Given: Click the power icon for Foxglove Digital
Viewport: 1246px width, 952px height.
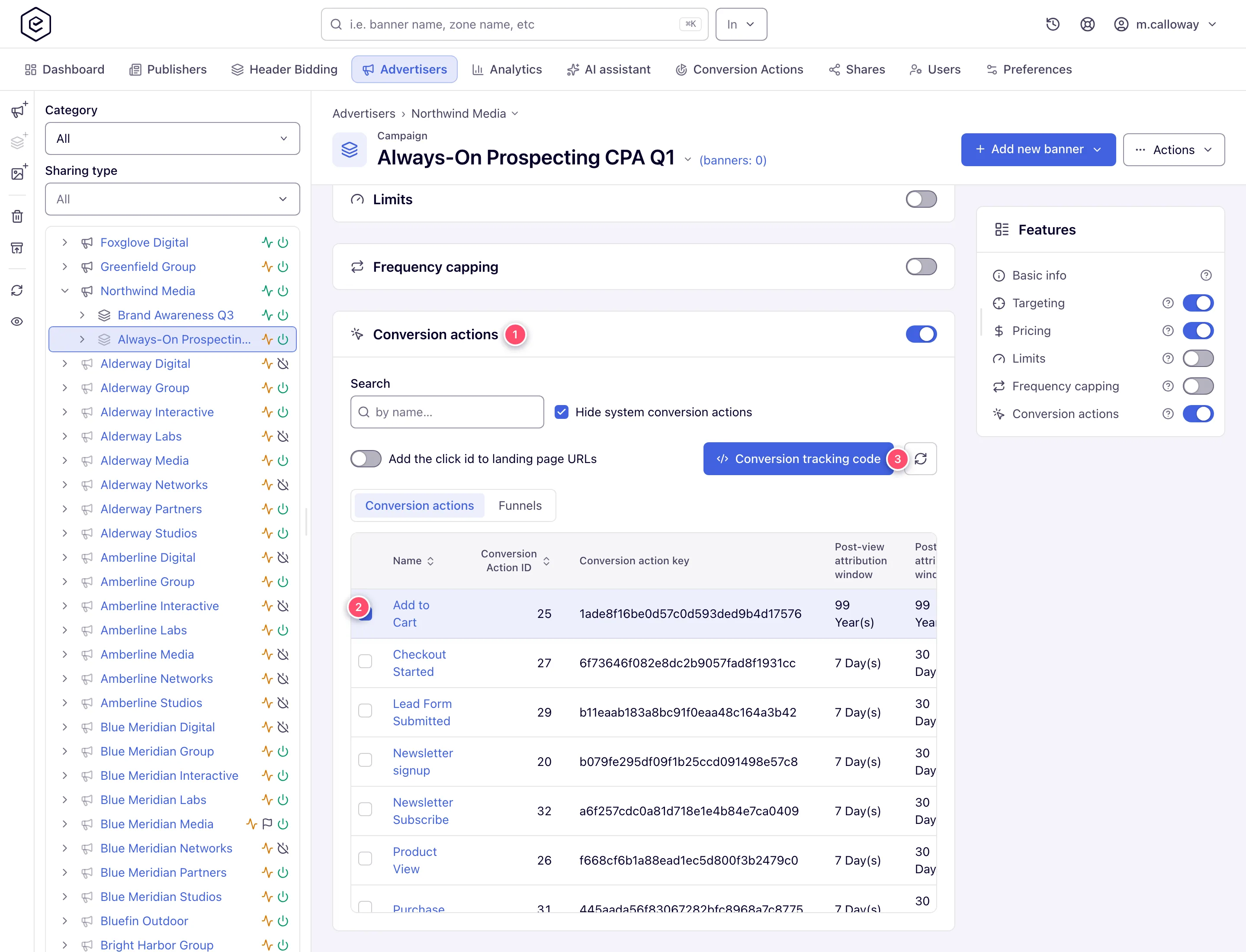Looking at the screenshot, I should click(x=283, y=242).
